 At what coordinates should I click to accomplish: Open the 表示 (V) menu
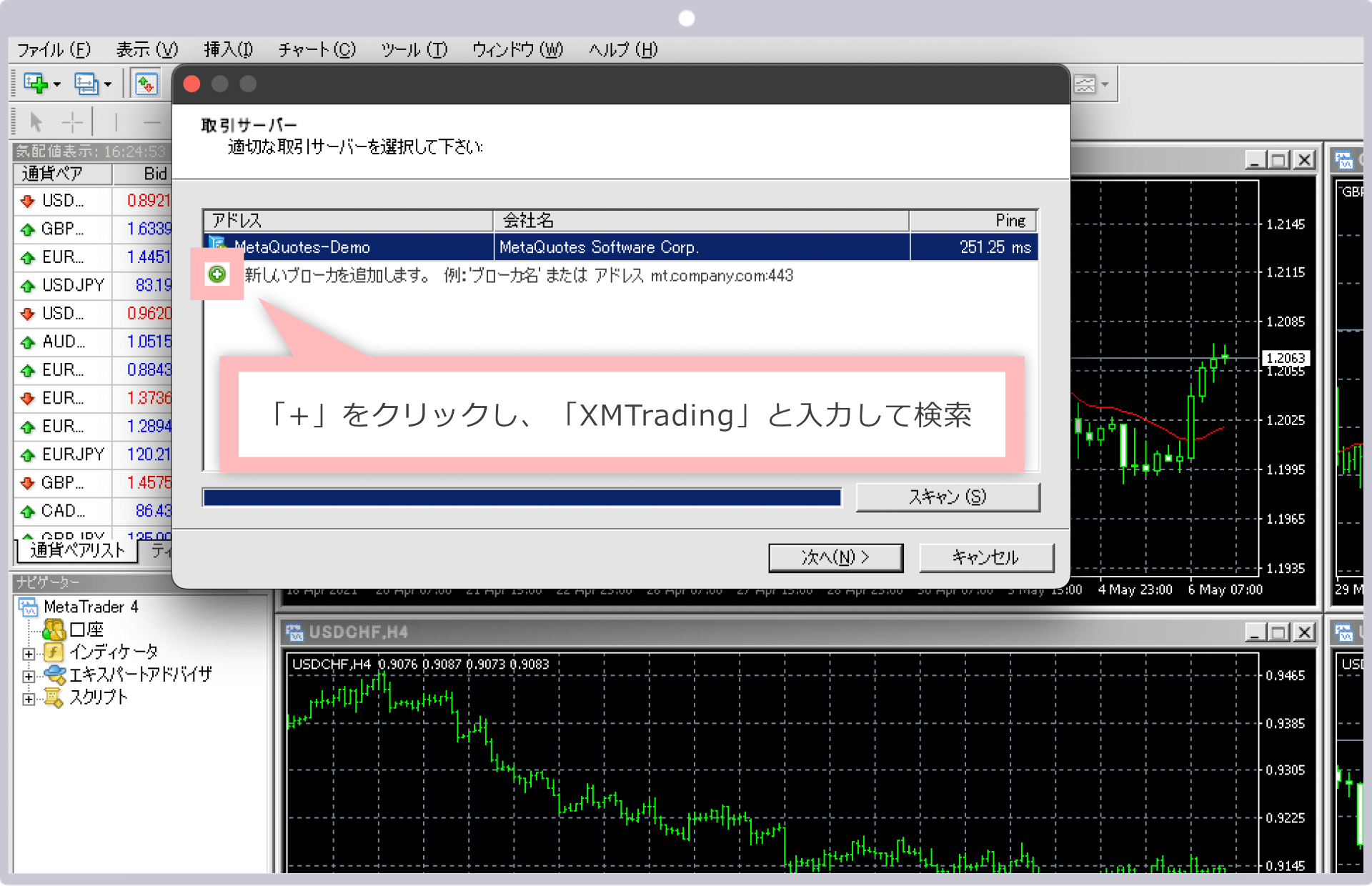[147, 49]
